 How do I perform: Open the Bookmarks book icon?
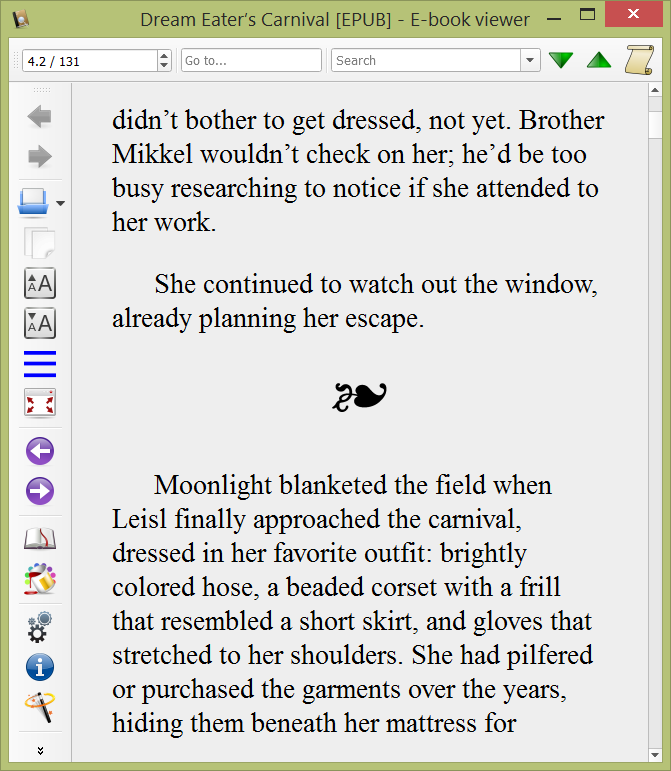(x=40, y=539)
